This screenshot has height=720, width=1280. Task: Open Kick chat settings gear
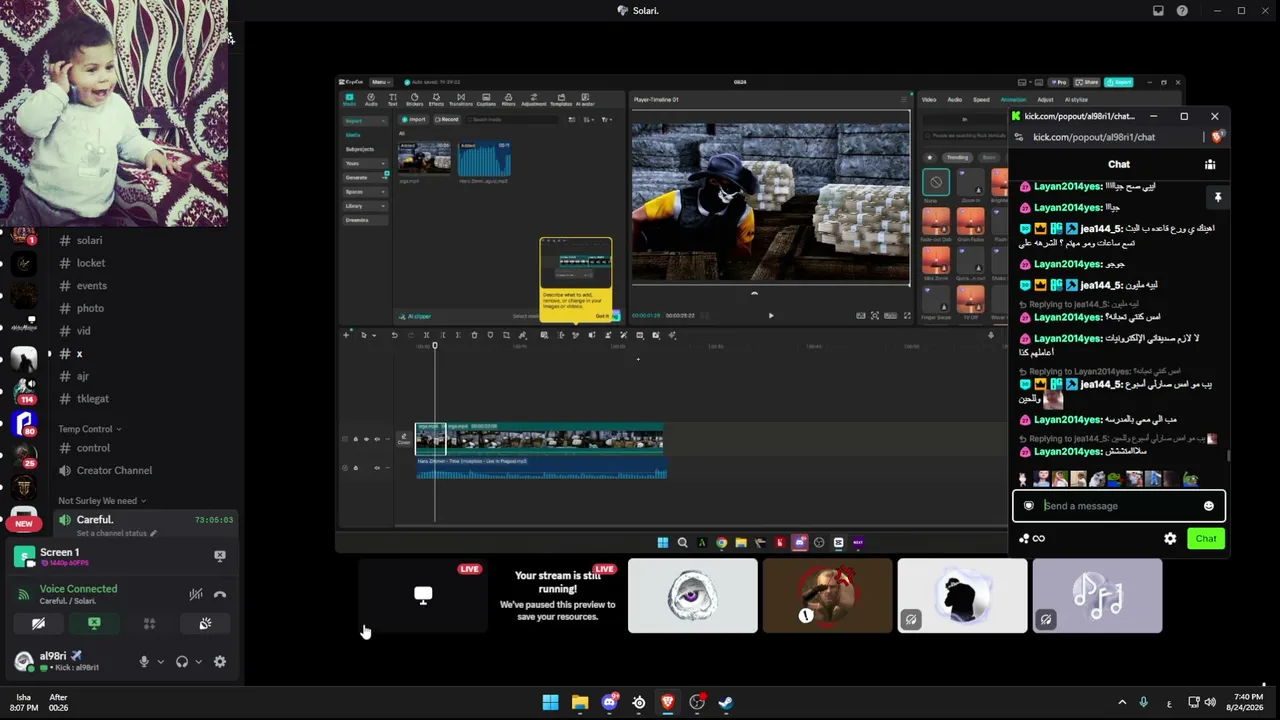click(1170, 539)
